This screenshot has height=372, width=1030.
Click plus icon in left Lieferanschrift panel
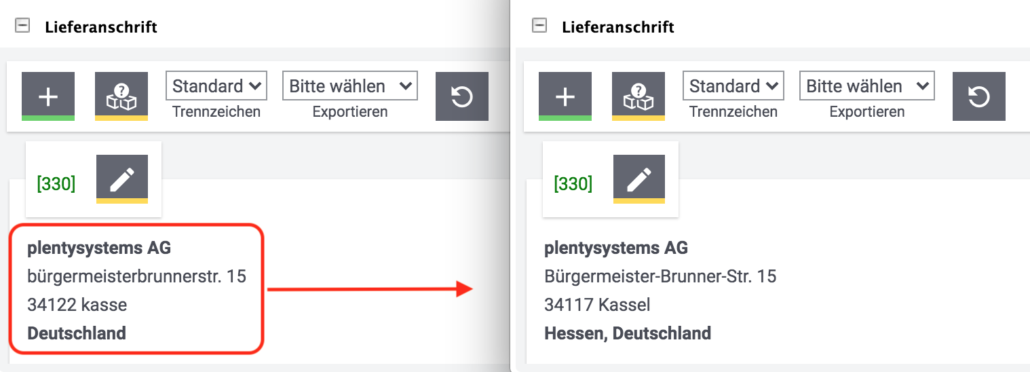pyautogui.click(x=48, y=97)
